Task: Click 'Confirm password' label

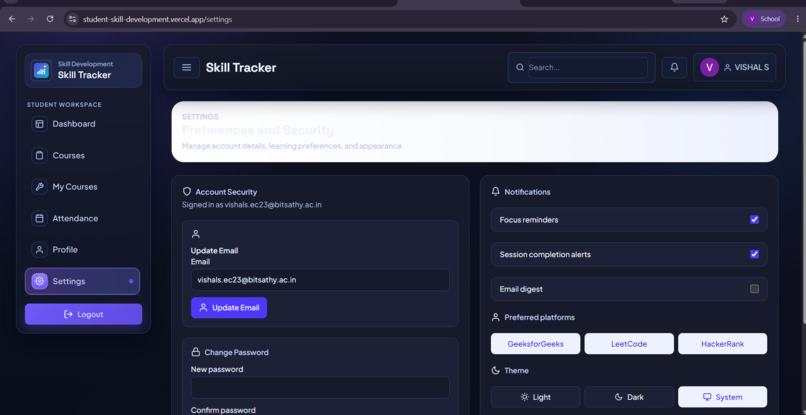Action: (x=223, y=410)
